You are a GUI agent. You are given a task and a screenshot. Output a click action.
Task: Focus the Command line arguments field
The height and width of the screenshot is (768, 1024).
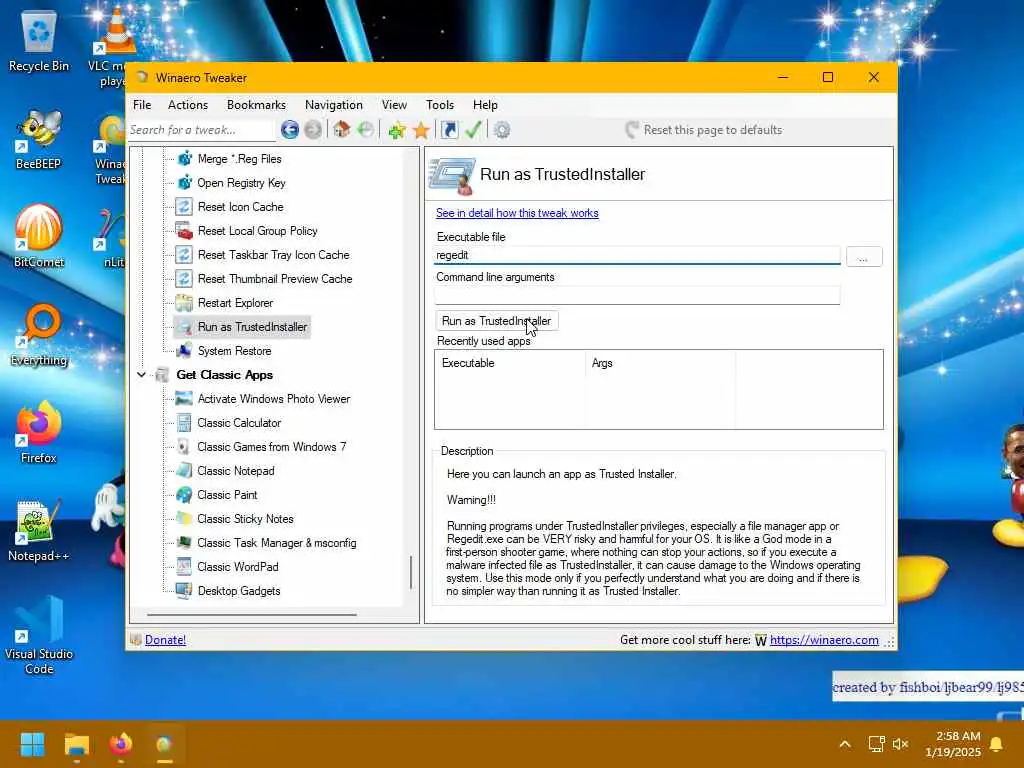click(x=637, y=295)
